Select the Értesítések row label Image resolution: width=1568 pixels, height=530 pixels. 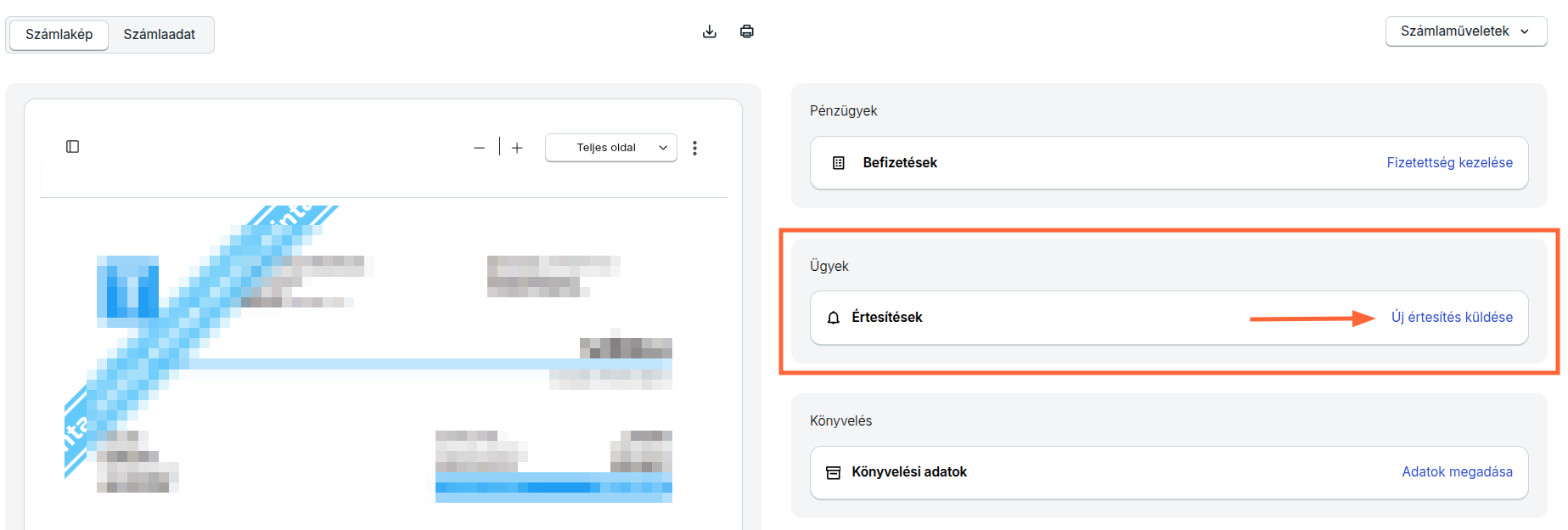(x=887, y=317)
